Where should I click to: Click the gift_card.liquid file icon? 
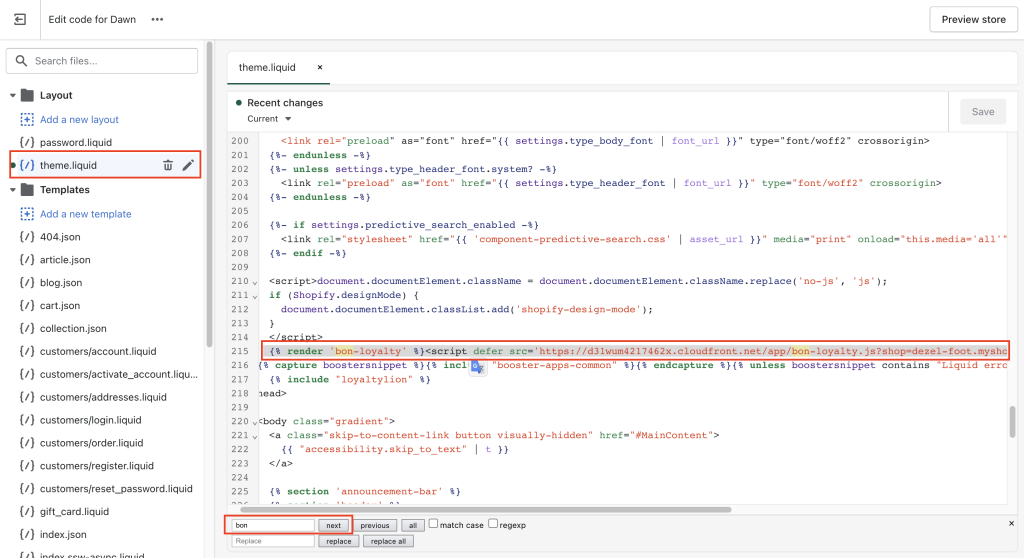(27, 511)
